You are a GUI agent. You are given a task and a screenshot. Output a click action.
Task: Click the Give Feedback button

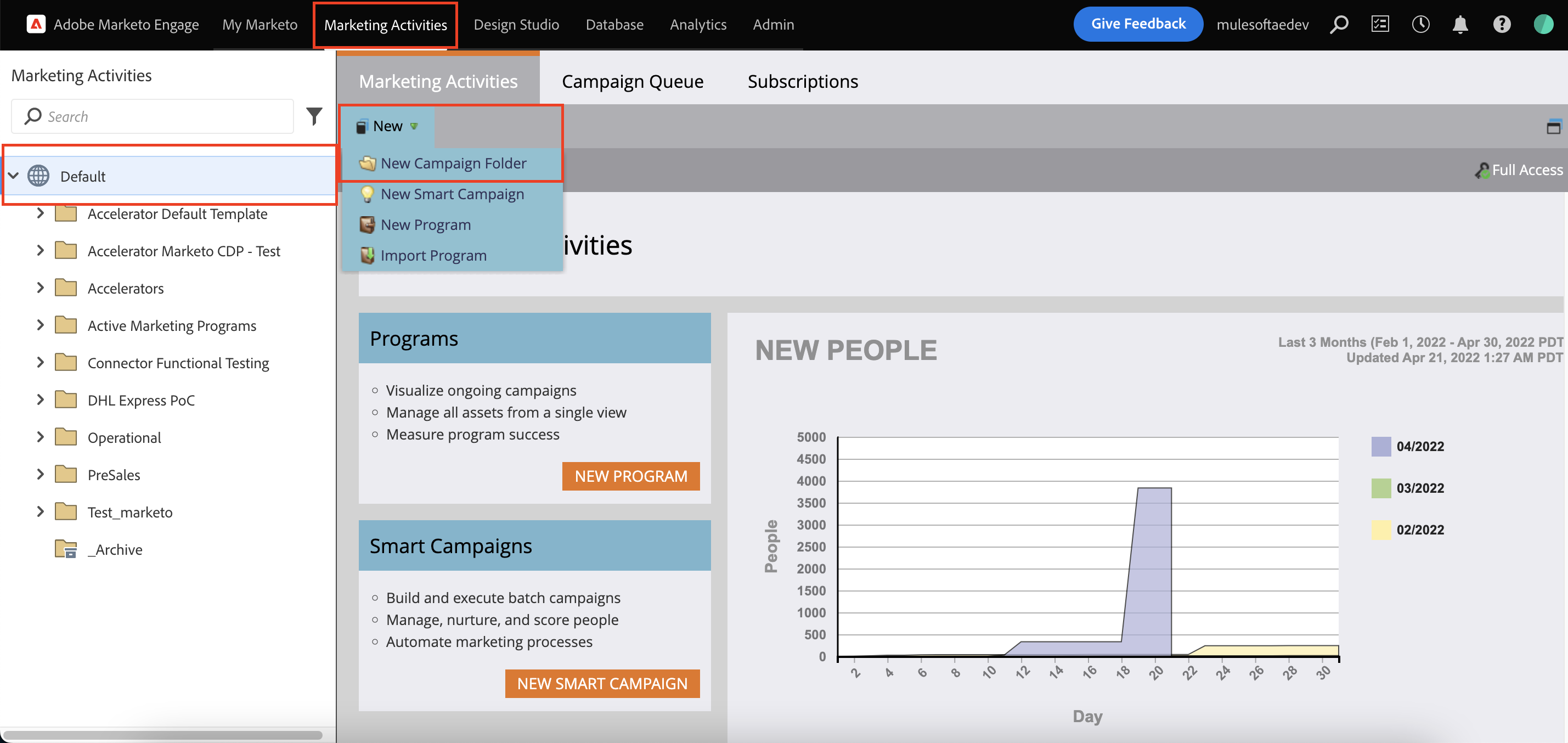(x=1139, y=23)
